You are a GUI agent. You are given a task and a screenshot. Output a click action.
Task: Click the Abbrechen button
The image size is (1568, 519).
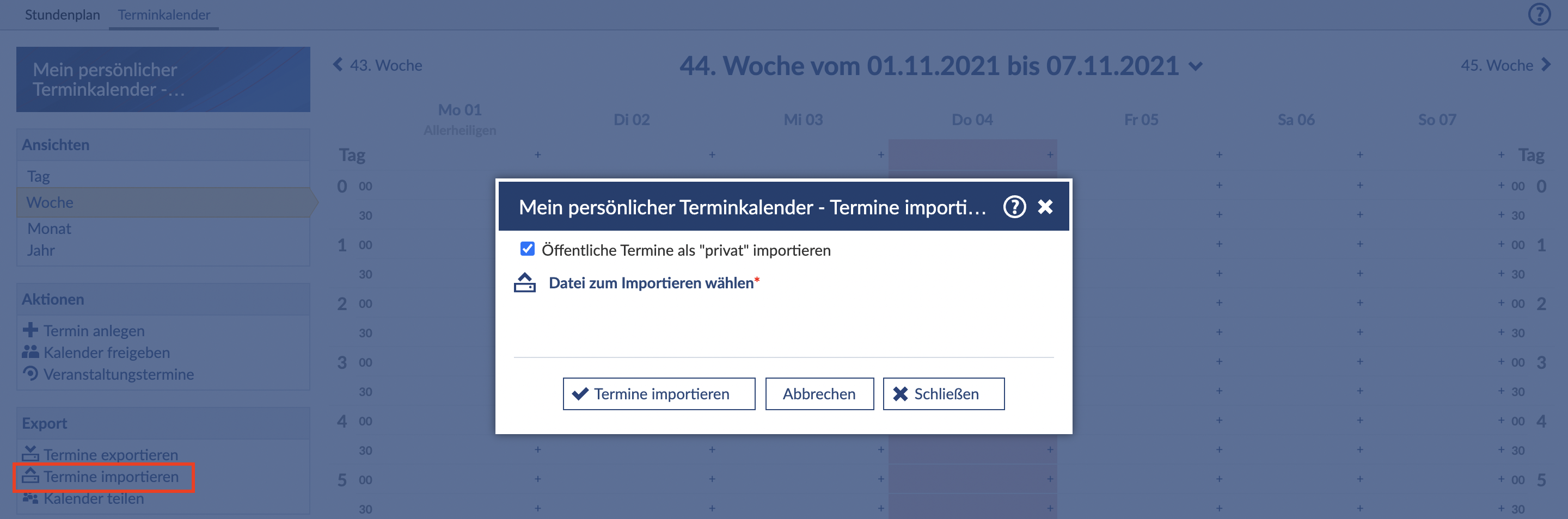819,394
